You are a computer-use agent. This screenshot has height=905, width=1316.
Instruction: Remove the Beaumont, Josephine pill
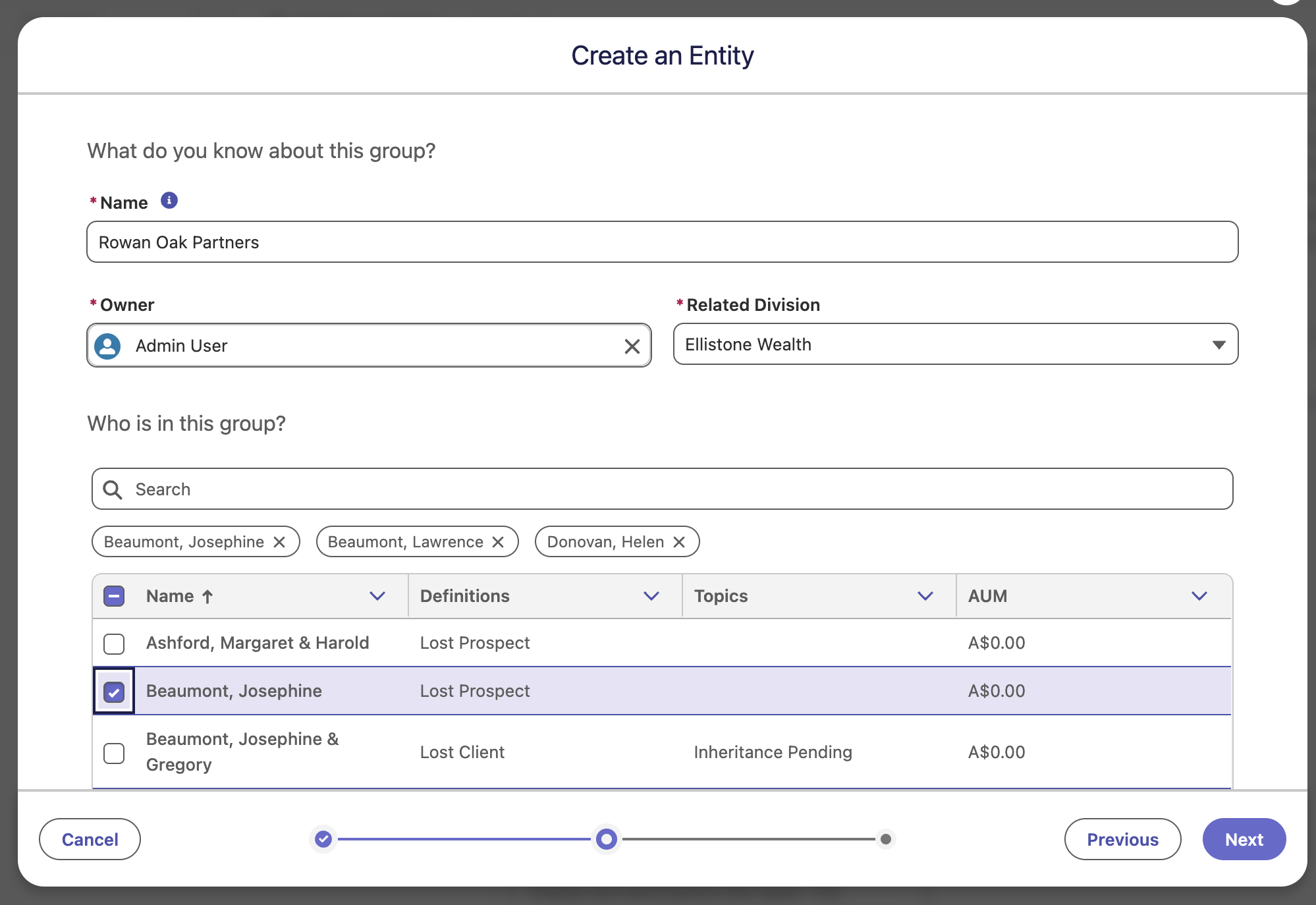[279, 541]
